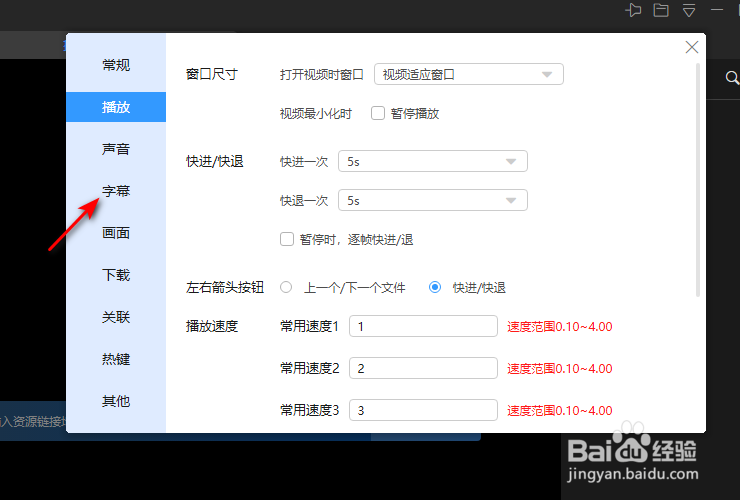Open the 热键 settings tab
This screenshot has height=500, width=740.
coord(116,359)
